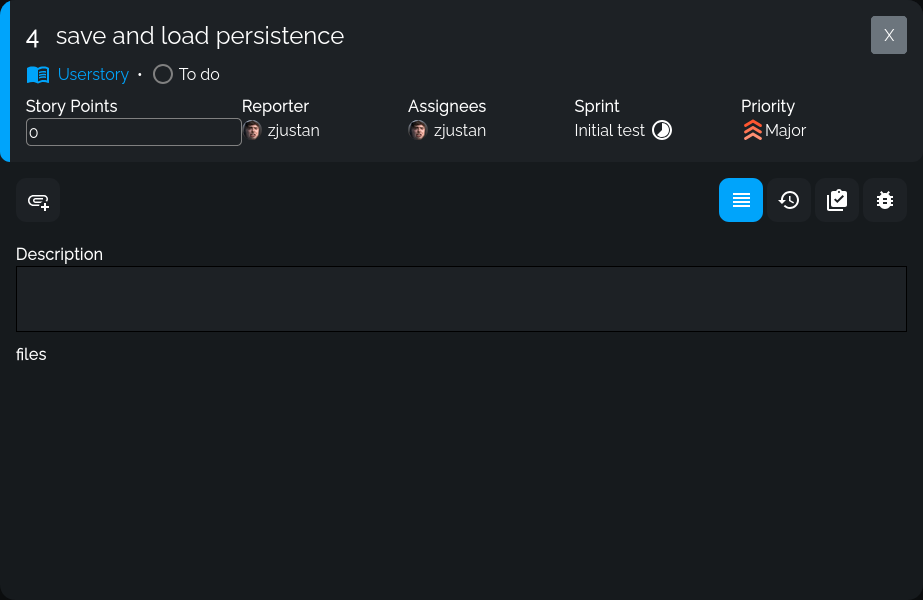Focus the Story Points input field
Viewport: 923px width, 600px height.
pyautogui.click(x=134, y=132)
